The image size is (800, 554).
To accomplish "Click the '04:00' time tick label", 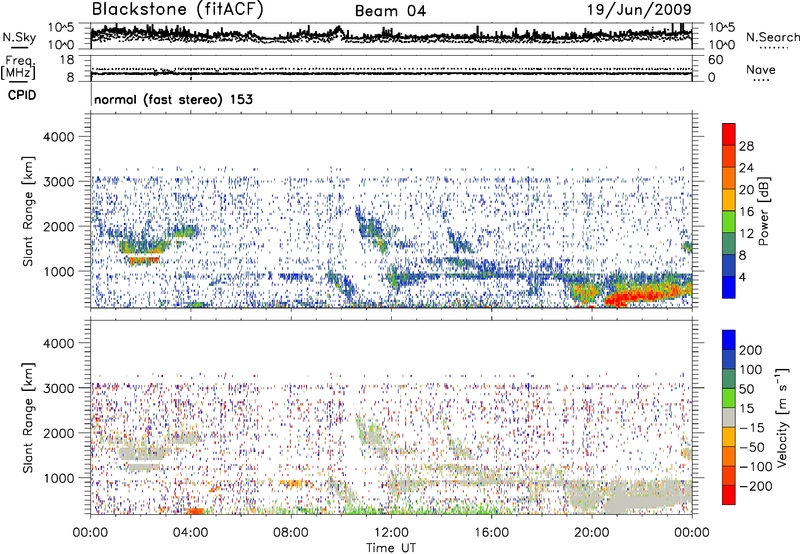I will [x=190, y=533].
